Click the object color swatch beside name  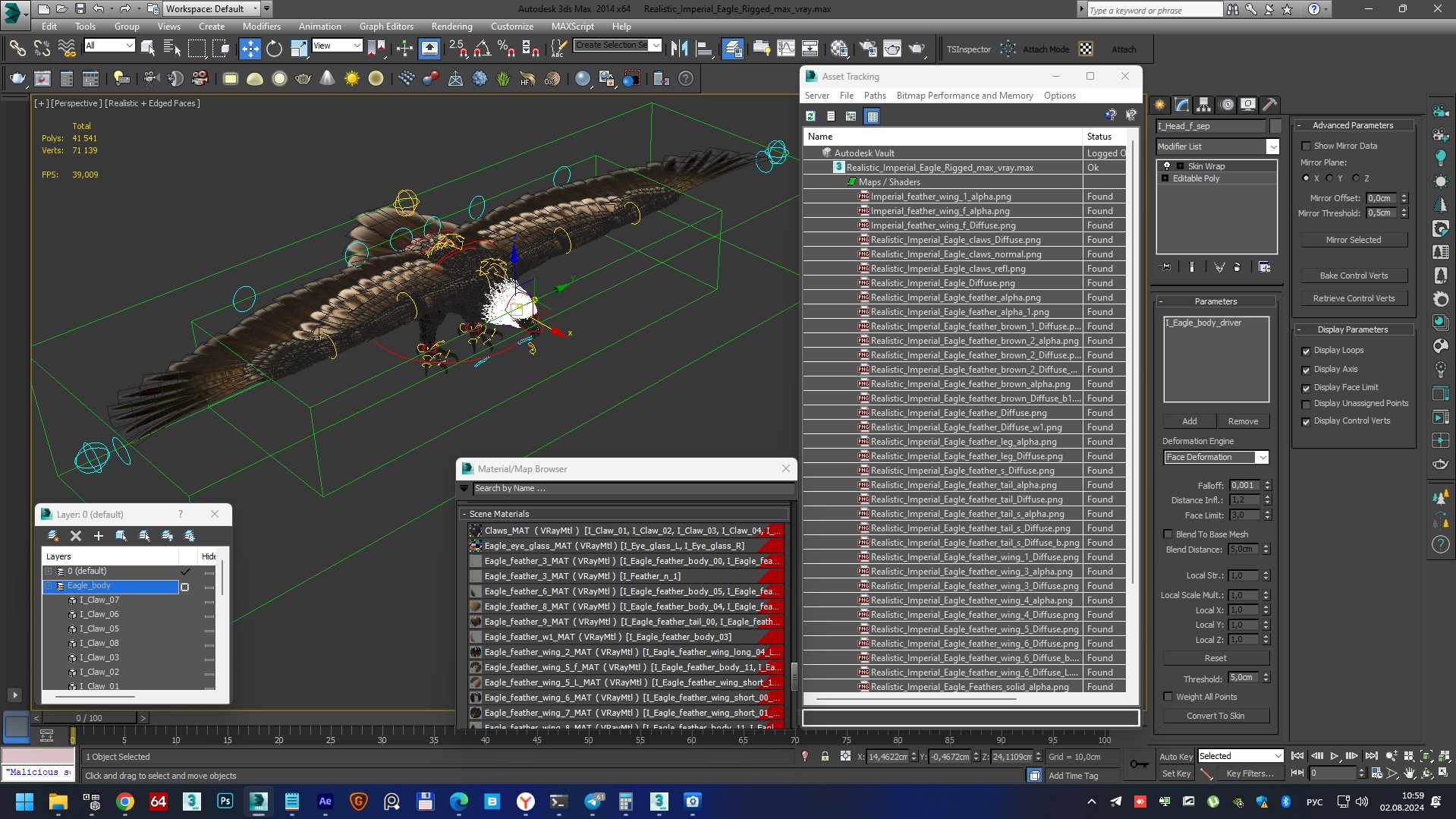click(1275, 126)
